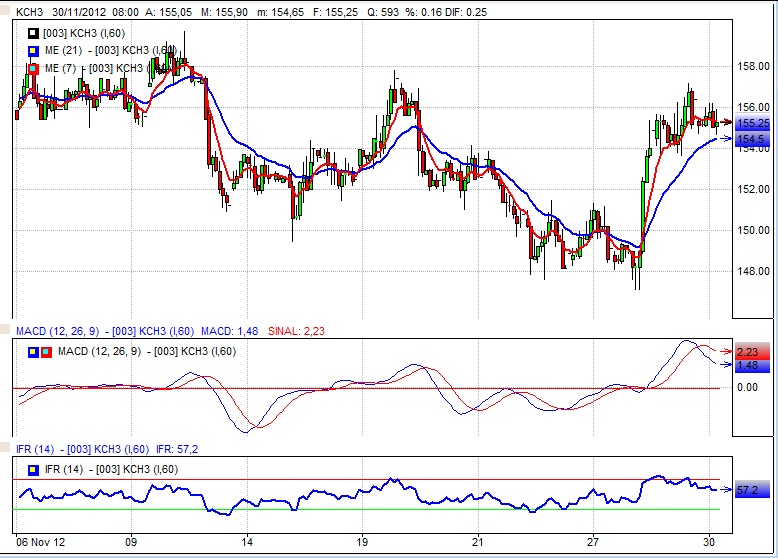The image size is (778, 558).
Task: Click the 19 date label on time axis
Action: [362, 542]
